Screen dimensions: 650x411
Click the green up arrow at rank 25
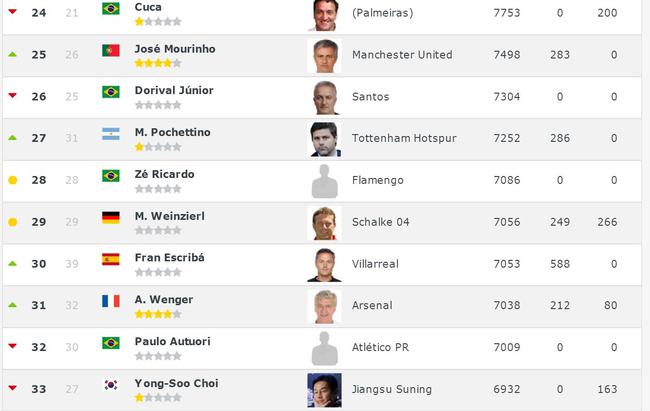tap(12, 54)
